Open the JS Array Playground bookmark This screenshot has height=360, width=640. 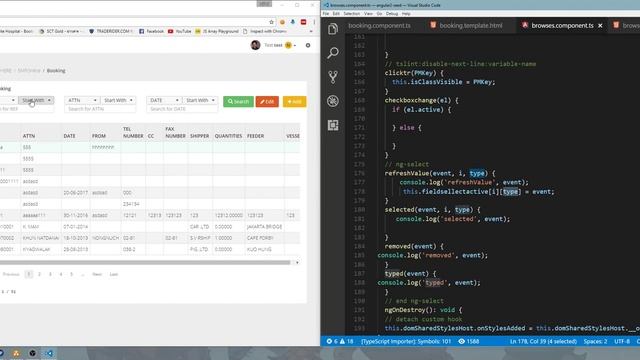pos(217,31)
